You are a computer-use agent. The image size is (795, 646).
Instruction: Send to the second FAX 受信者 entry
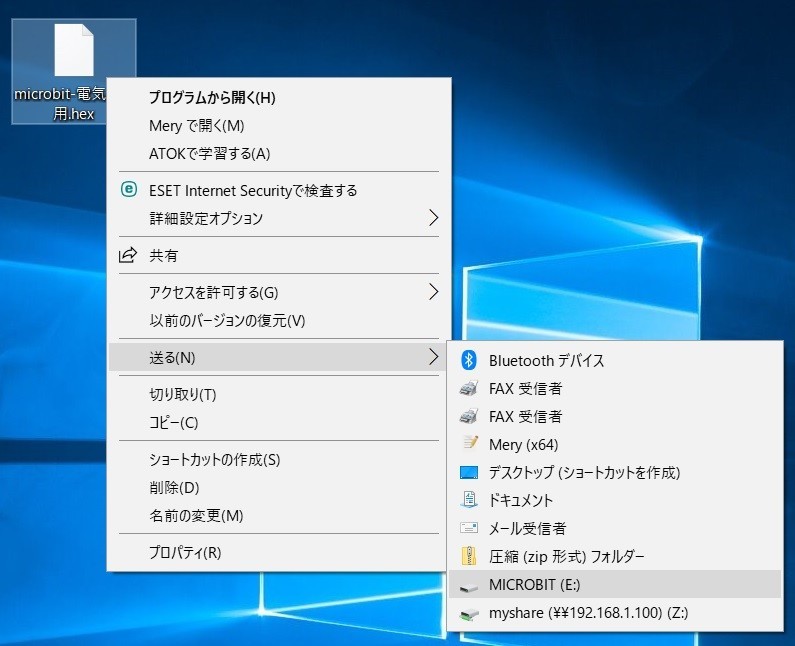click(x=615, y=416)
